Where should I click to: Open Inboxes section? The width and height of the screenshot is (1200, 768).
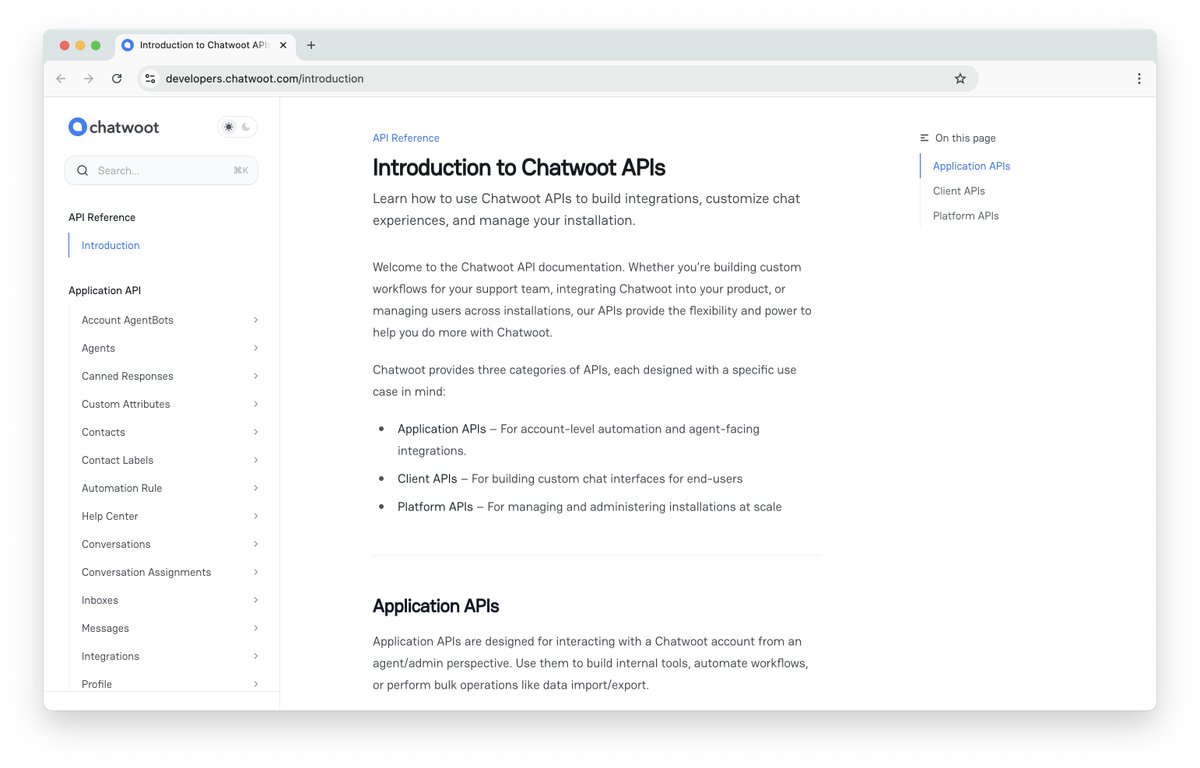[100, 600]
